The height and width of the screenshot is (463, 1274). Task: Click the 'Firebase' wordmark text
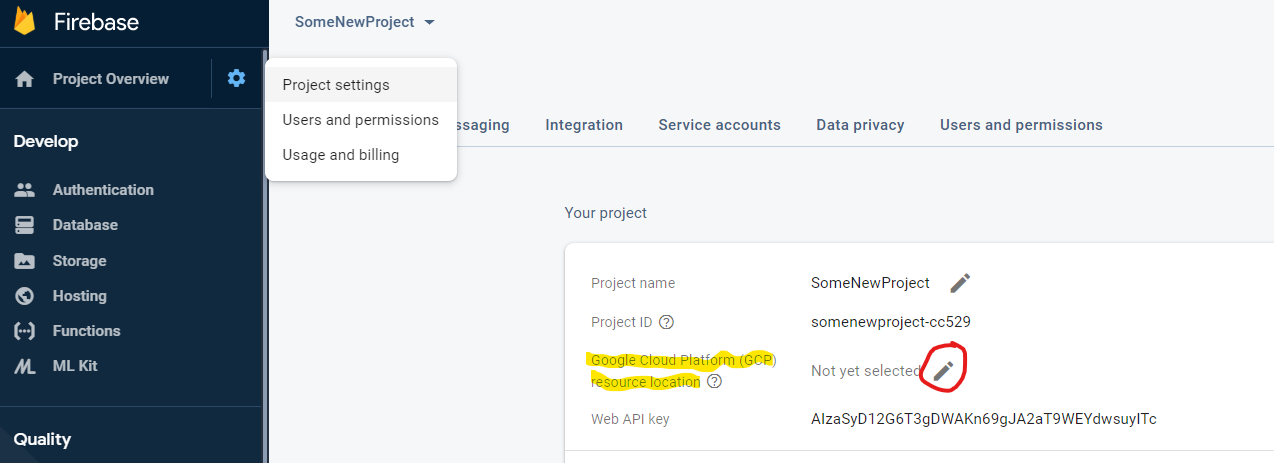96,22
